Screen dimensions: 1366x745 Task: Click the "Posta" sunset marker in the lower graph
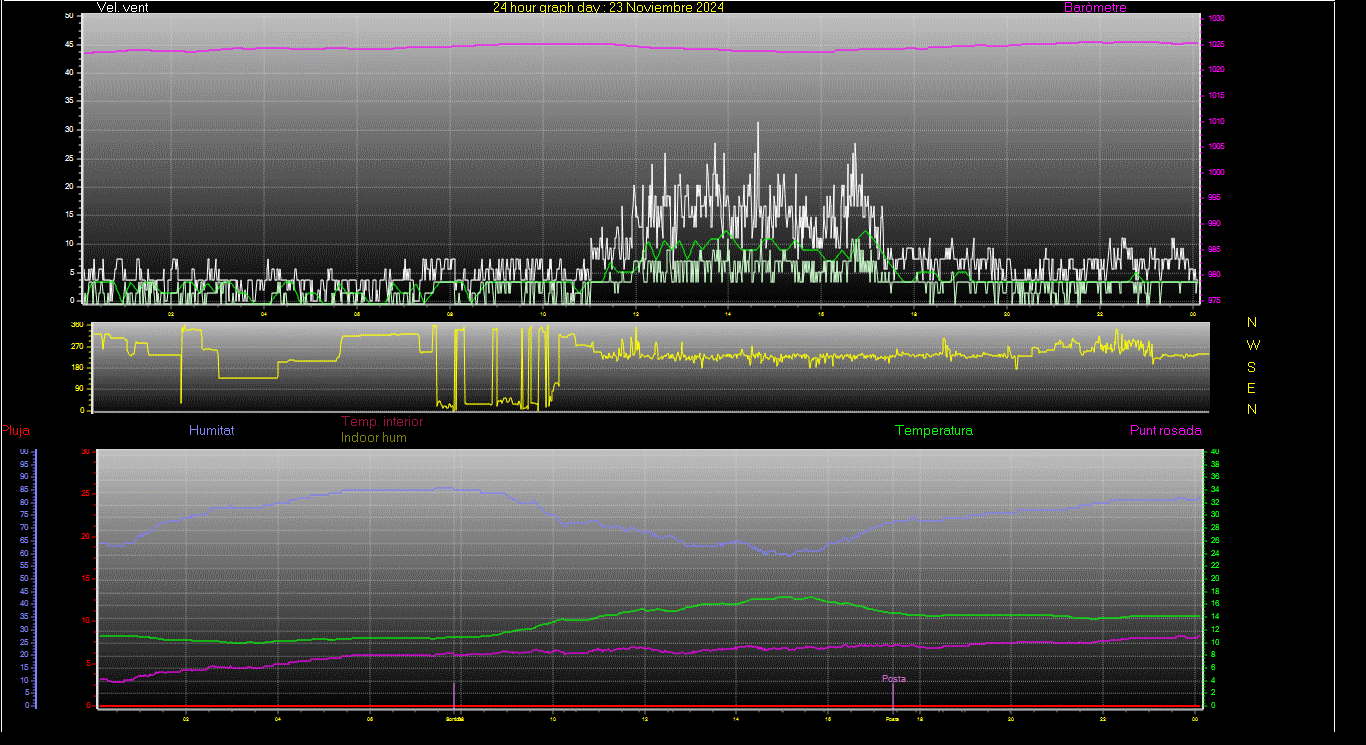point(893,679)
